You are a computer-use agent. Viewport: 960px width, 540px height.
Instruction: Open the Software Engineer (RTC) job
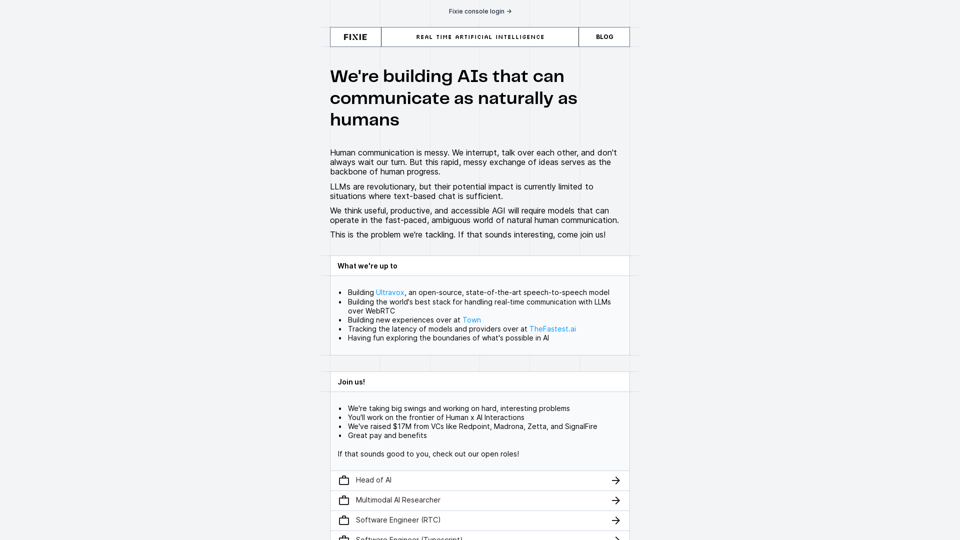tap(398, 520)
